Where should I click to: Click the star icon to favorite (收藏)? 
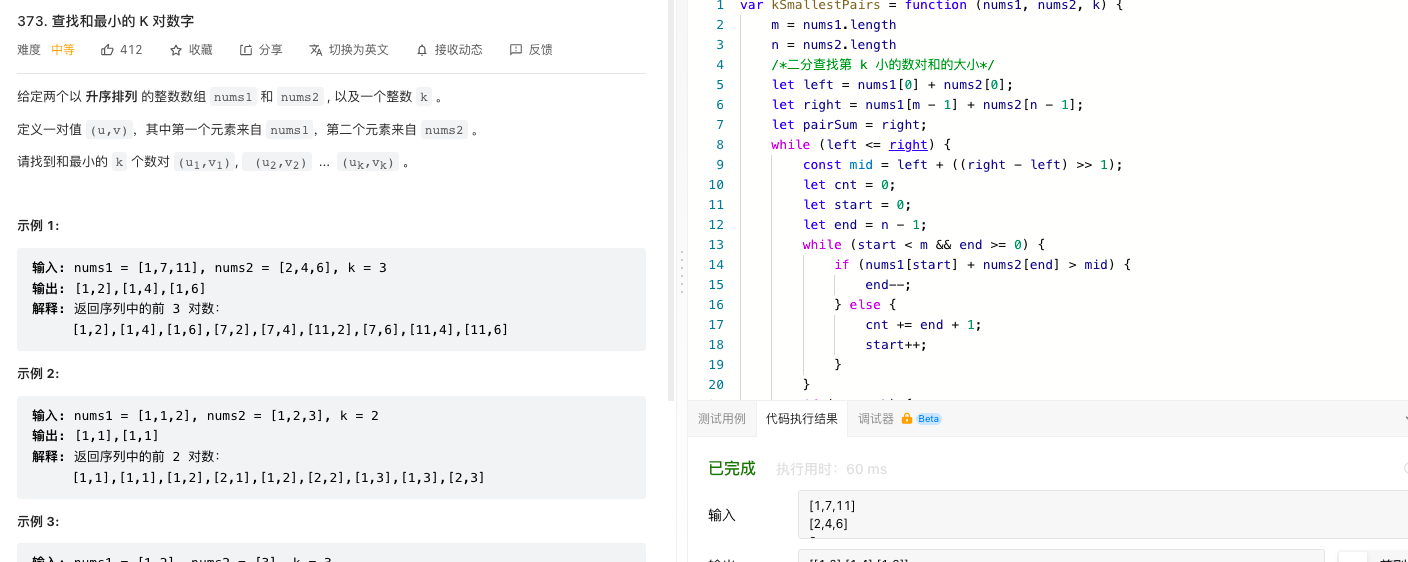tap(176, 50)
